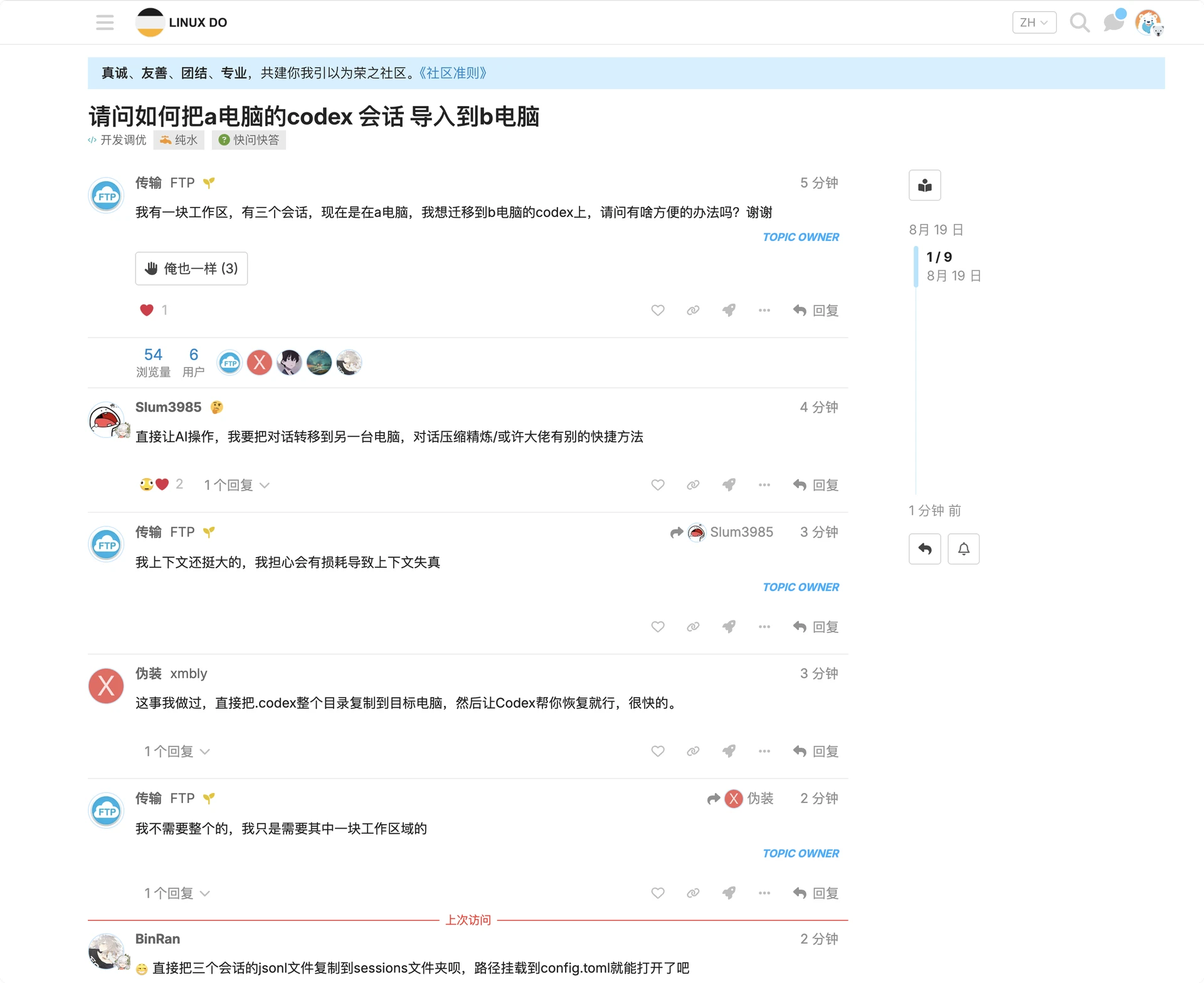Vote on the 俺也一样 (3) poll button
Viewport: 1204px width, 983px height.
(191, 268)
